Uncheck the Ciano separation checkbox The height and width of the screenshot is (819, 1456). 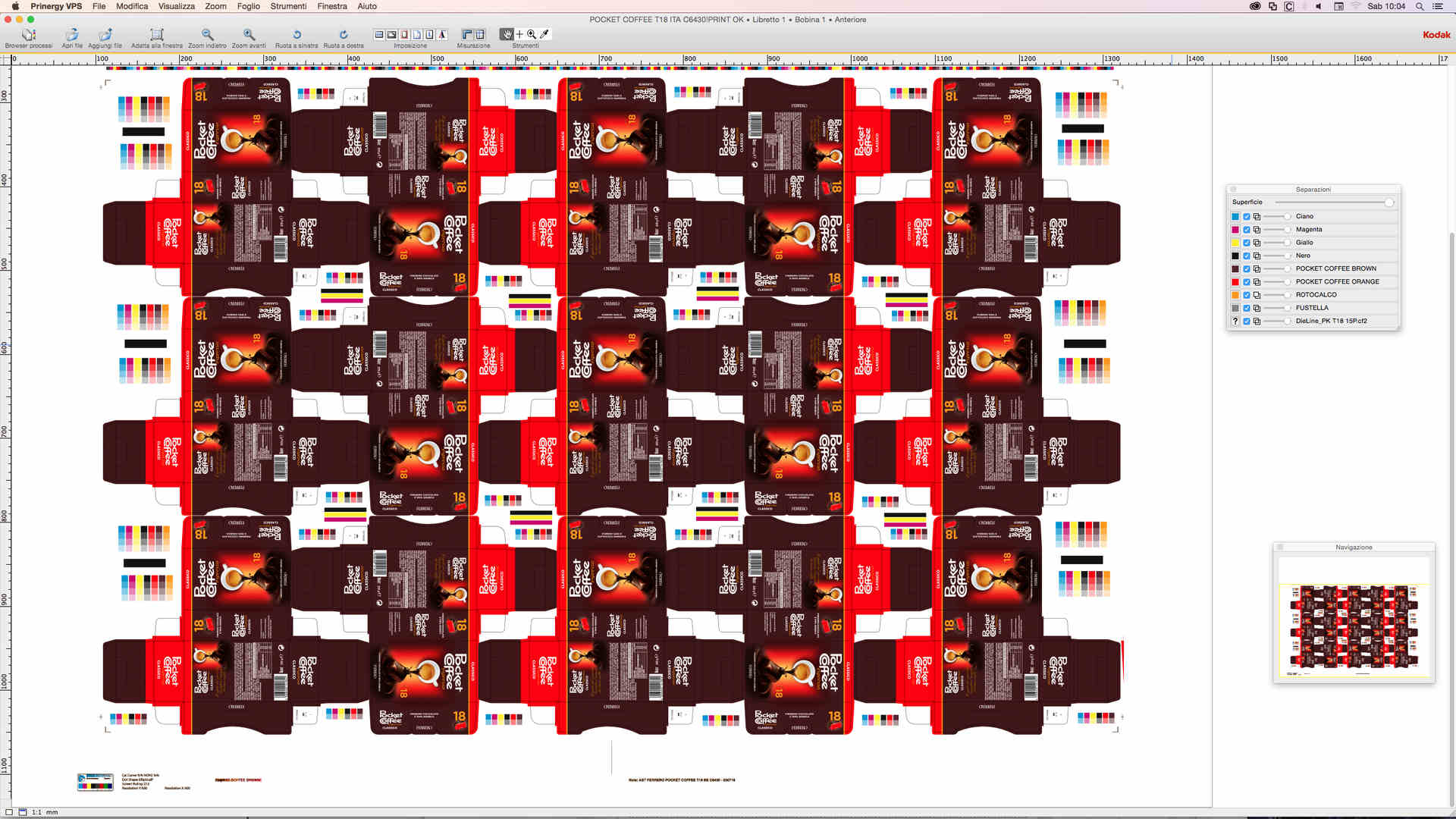(x=1246, y=217)
